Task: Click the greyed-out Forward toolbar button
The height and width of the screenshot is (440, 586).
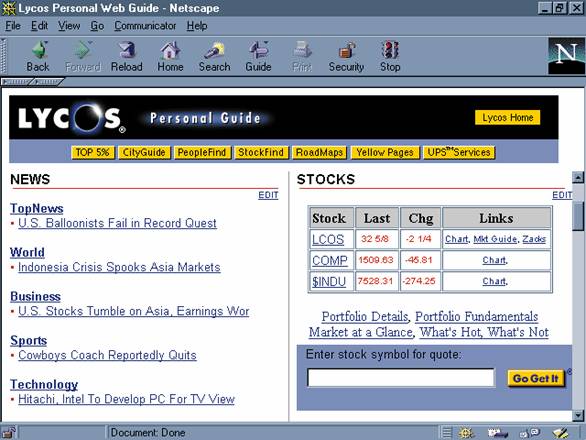Action: 83,57
